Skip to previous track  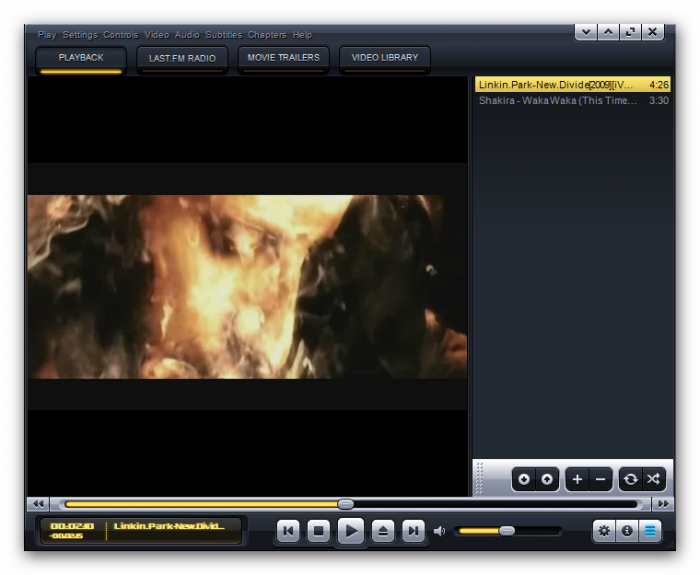288,531
